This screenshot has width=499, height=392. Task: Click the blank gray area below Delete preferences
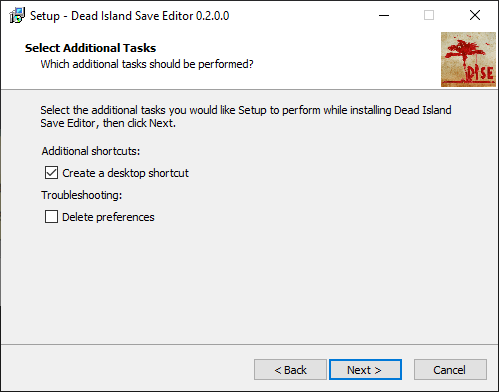point(249,283)
